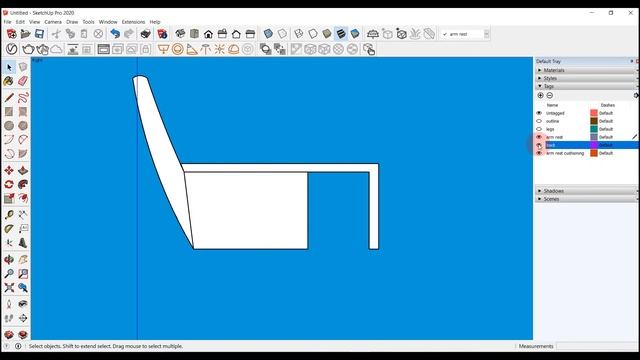Open the Camera menu
640x360 pixels.
[x=53, y=22]
